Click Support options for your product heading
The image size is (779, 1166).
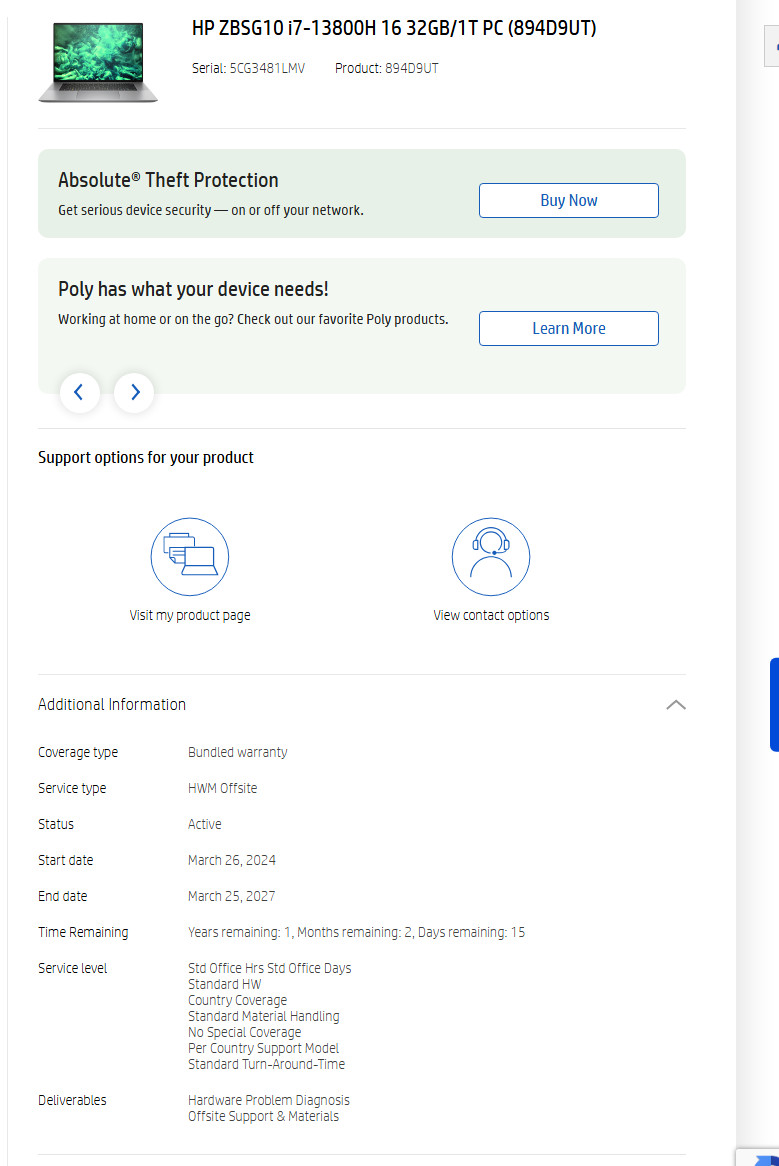tap(146, 457)
